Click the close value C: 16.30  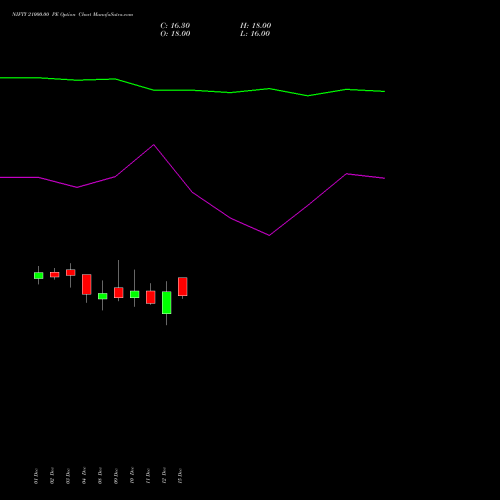[x=175, y=26]
